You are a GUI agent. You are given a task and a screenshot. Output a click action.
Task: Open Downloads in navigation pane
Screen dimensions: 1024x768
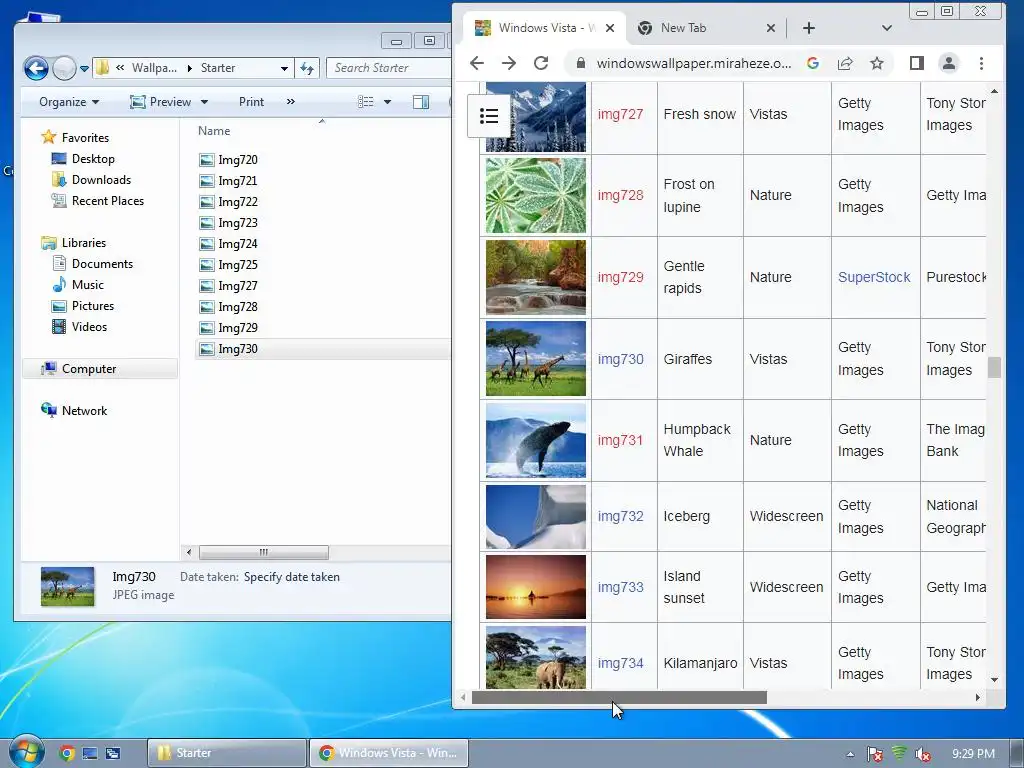coord(101,180)
